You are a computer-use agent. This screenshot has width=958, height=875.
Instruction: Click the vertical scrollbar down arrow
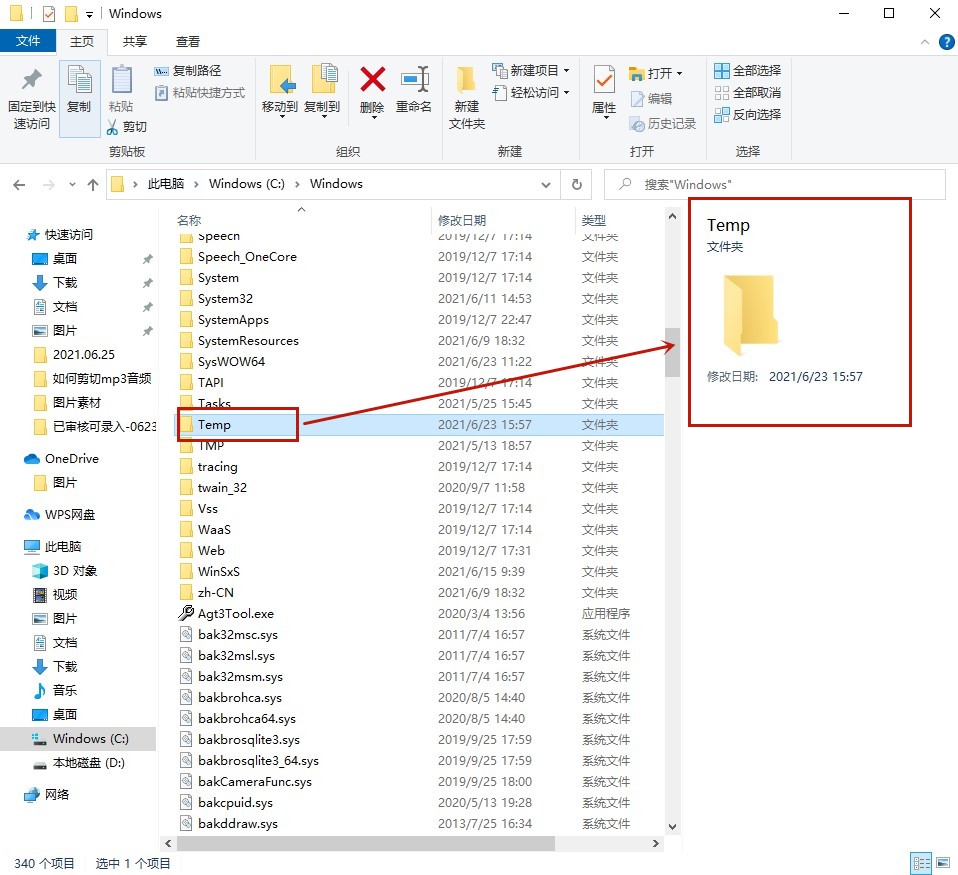pos(672,827)
